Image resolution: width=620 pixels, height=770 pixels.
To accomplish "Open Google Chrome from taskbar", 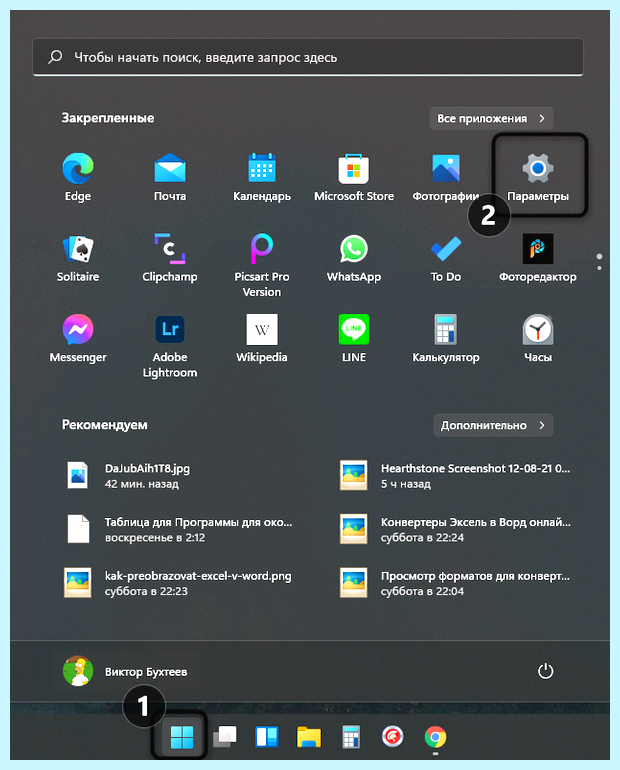I will click(x=435, y=737).
